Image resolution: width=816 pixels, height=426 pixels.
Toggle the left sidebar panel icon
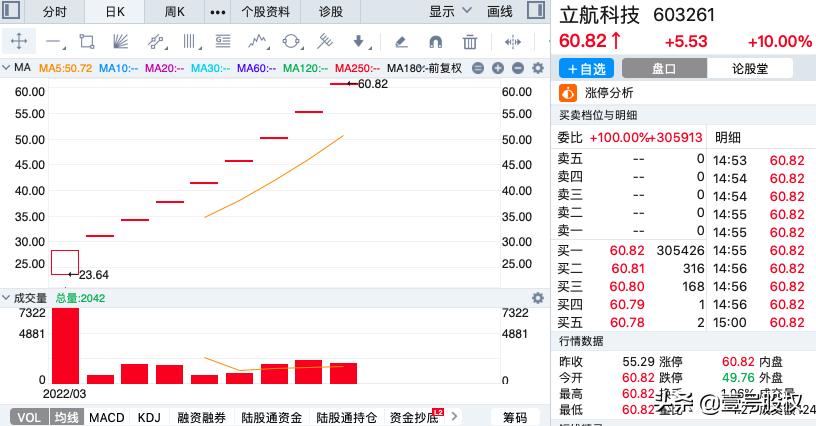tap(11, 10)
